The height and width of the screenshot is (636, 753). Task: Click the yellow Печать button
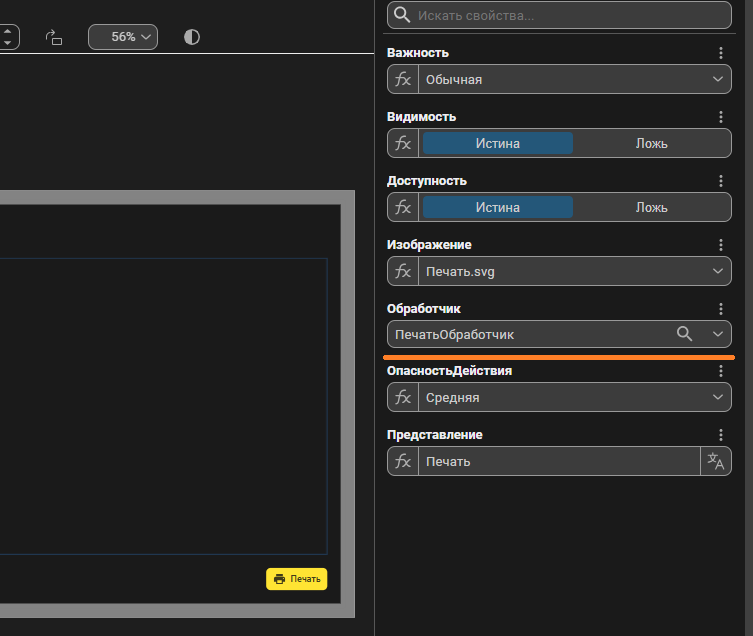(x=296, y=579)
